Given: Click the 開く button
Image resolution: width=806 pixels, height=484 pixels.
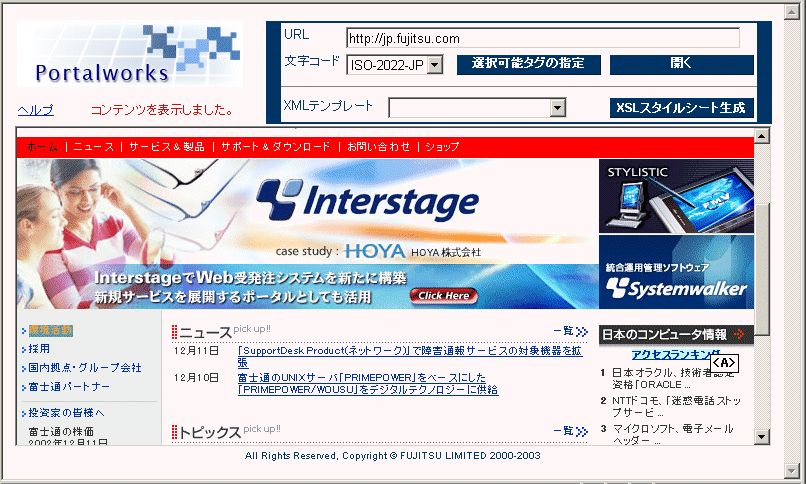Looking at the screenshot, I should click(x=682, y=64).
